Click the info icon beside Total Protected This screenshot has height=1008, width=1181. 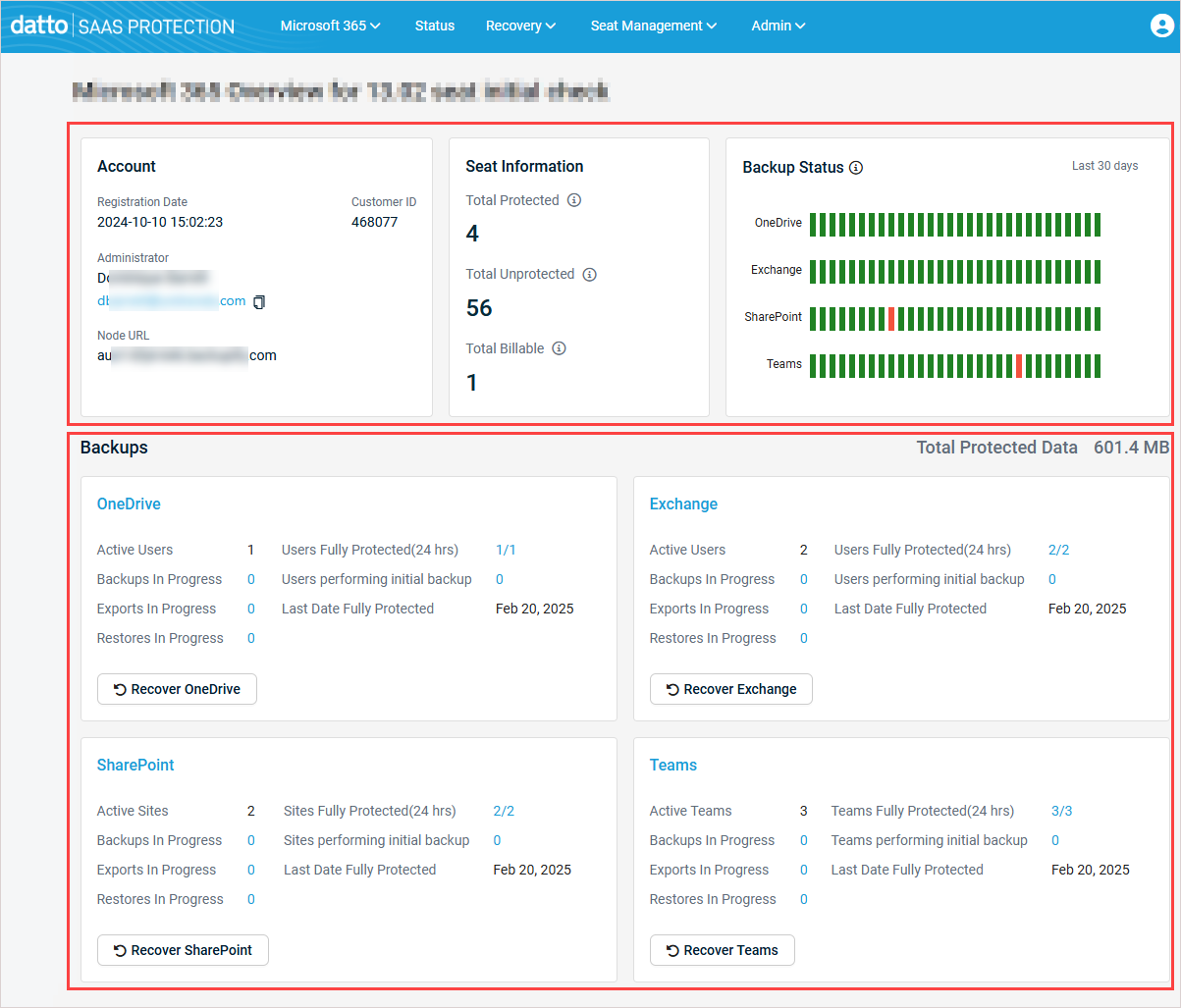point(574,200)
